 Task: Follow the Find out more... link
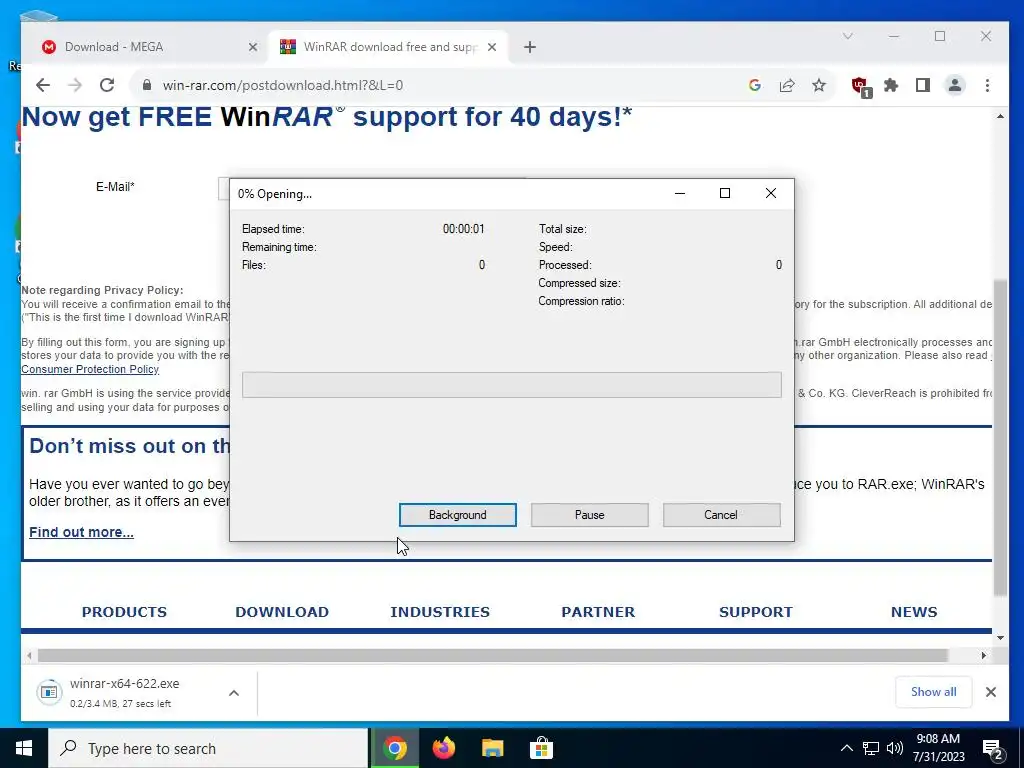coord(82,532)
